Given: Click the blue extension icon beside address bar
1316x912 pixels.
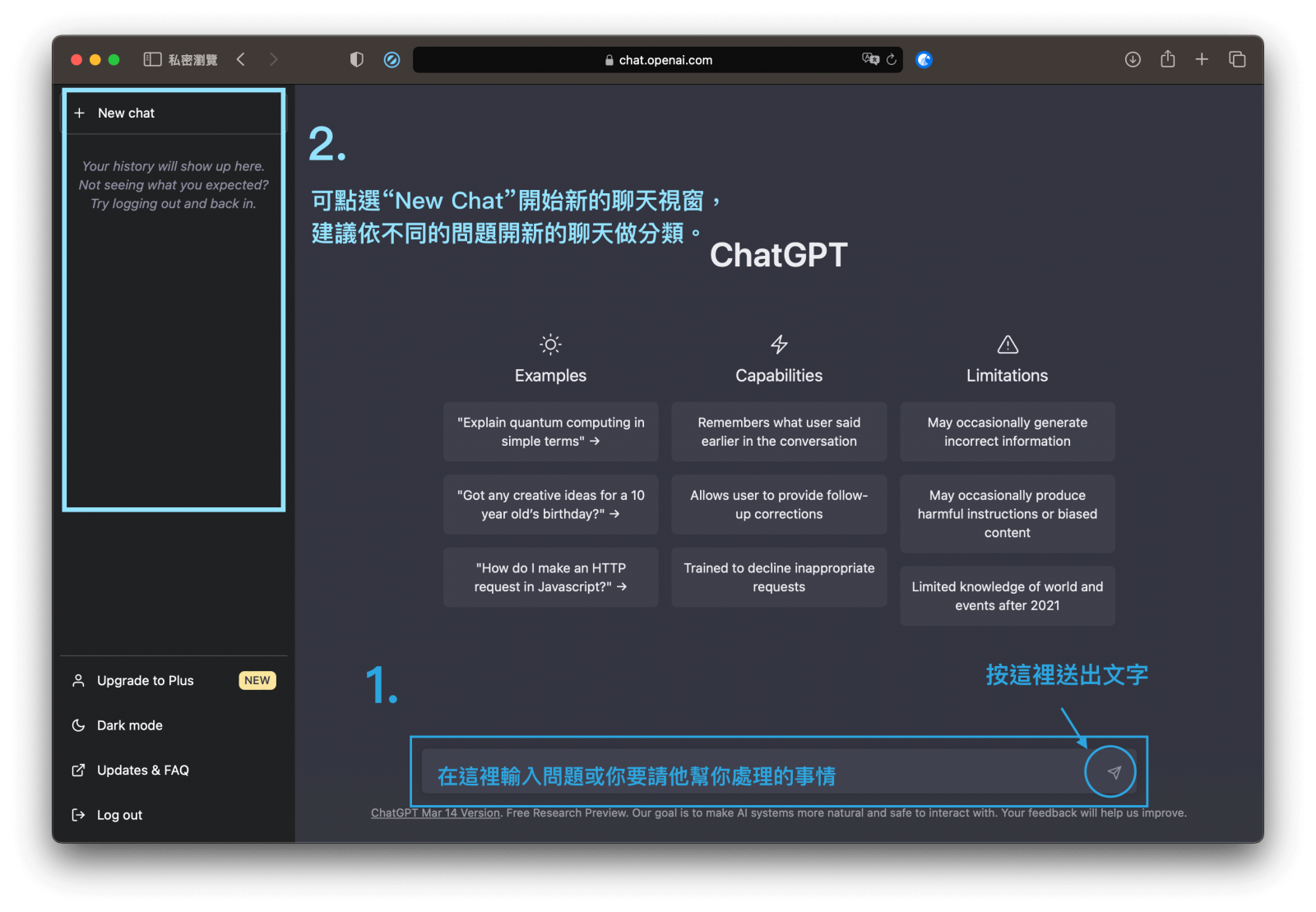Looking at the screenshot, I should 924,59.
